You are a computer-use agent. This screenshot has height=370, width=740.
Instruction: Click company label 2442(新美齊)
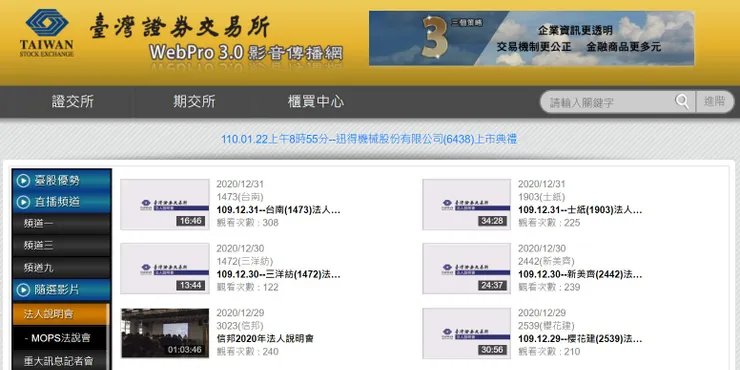[546, 261]
